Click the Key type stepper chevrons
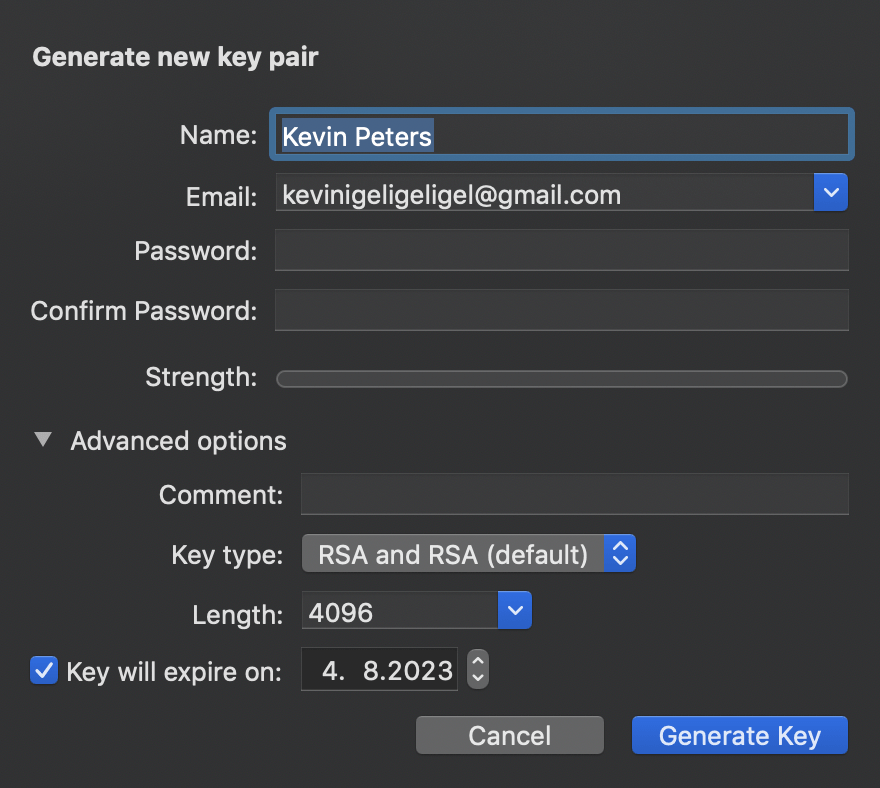Screen dimensions: 880x788 point(621,552)
